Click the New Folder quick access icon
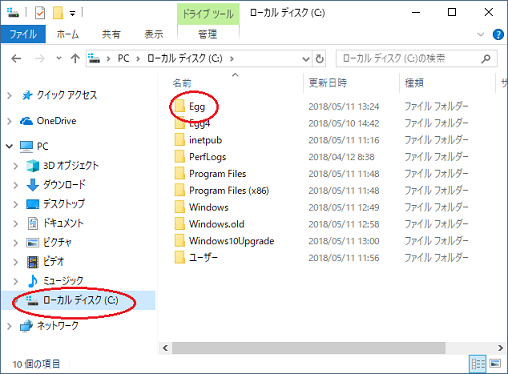Image resolution: width=508 pixels, height=374 pixels. 58,13
